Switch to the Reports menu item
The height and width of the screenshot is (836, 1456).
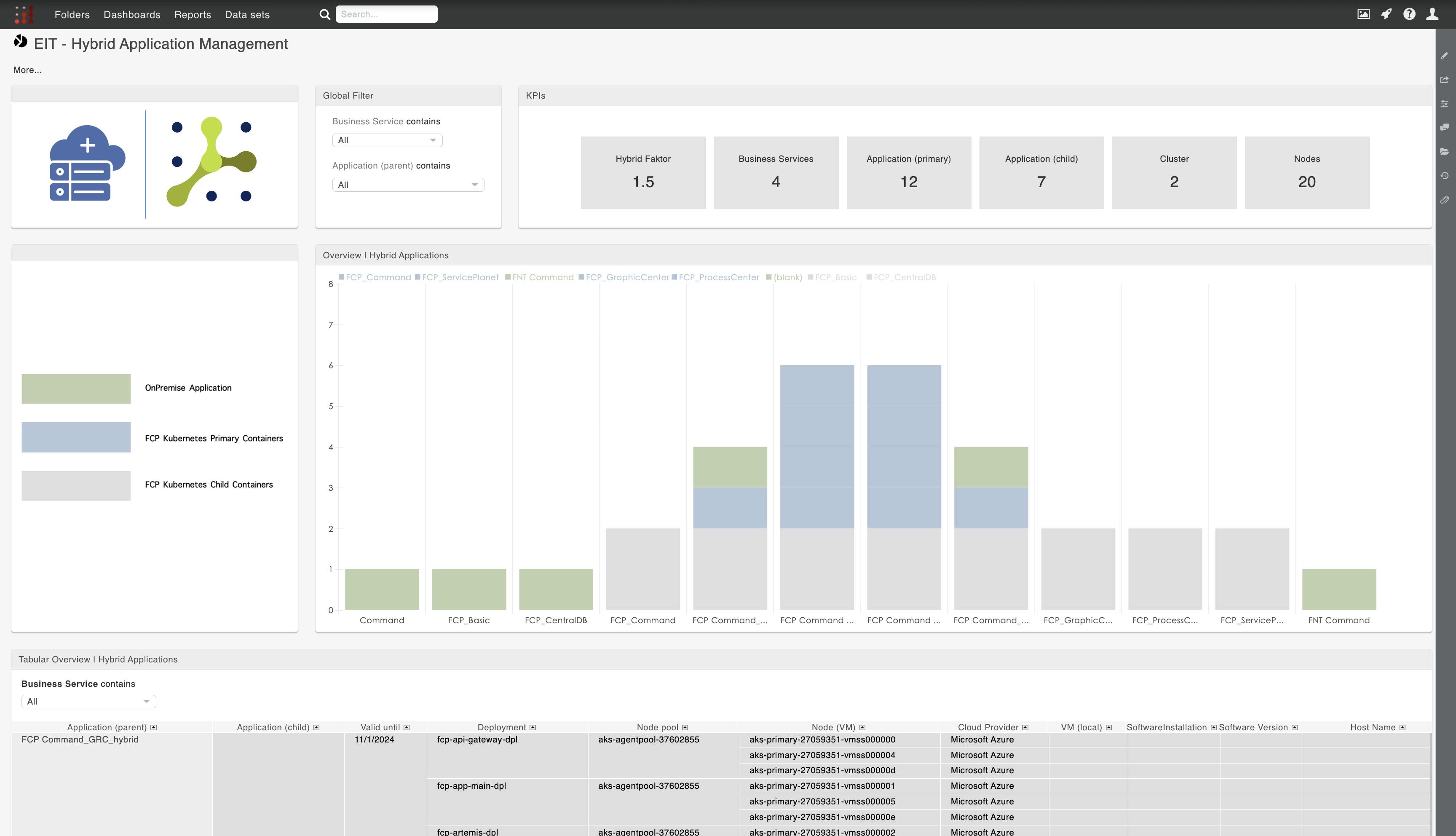[x=193, y=14]
